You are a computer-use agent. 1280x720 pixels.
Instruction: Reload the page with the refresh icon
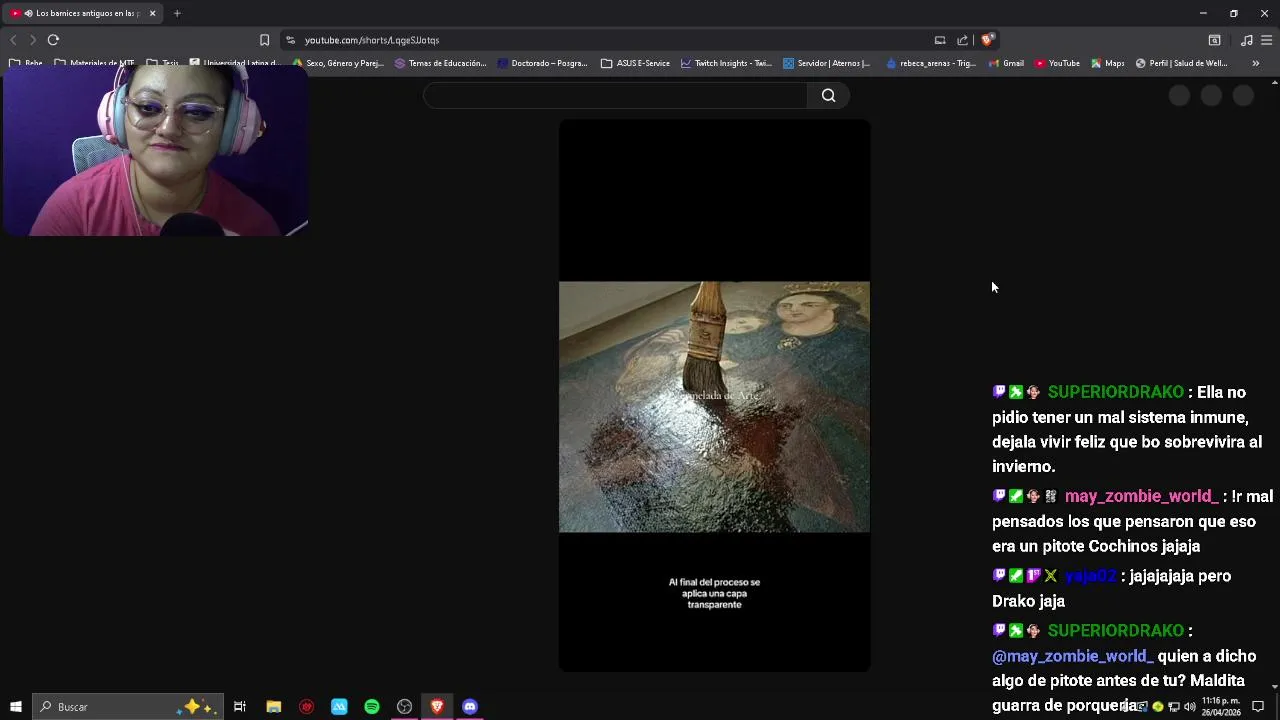pyautogui.click(x=53, y=40)
